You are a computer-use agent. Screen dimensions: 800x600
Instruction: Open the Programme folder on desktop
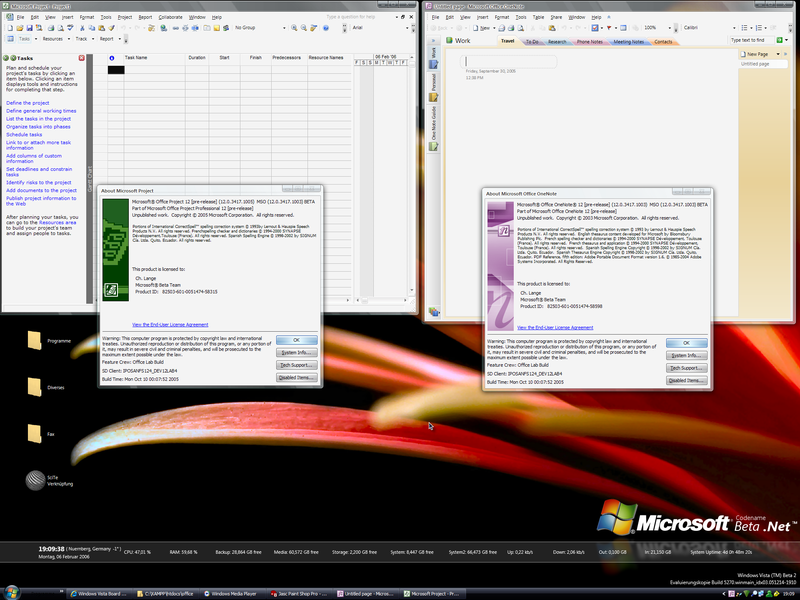[x=35, y=342]
